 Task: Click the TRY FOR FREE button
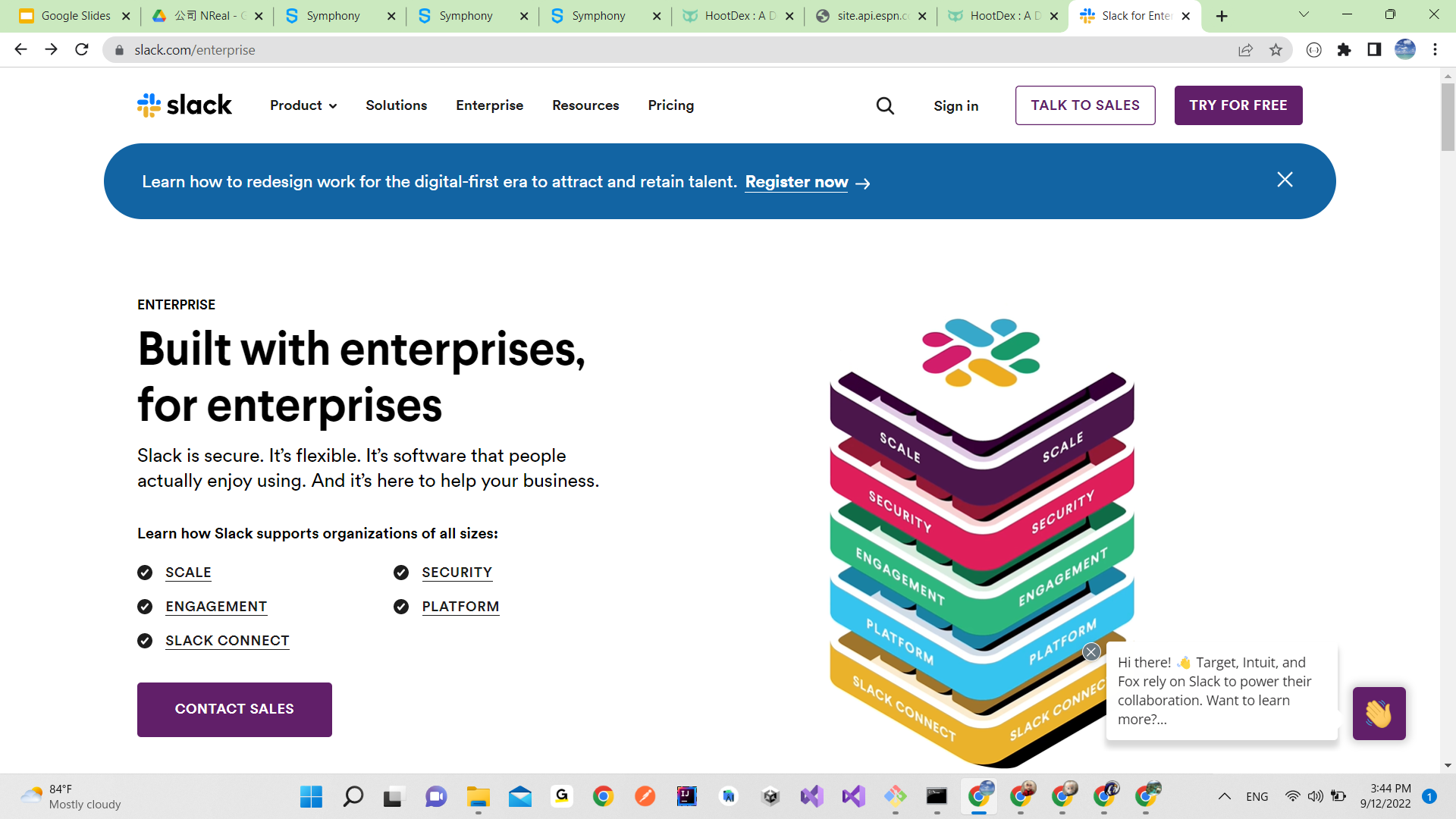(x=1238, y=105)
